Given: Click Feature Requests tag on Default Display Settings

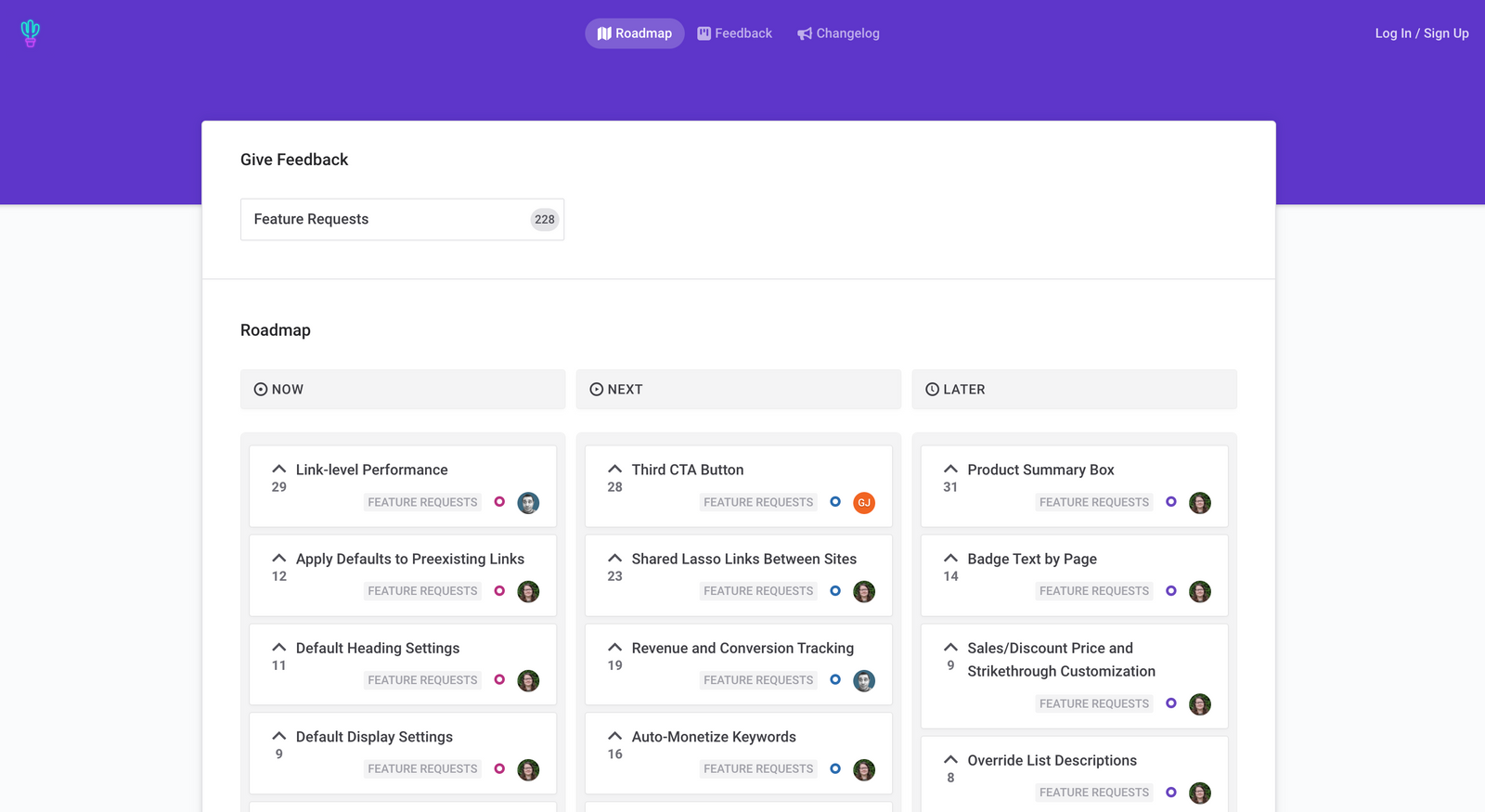Looking at the screenshot, I should pos(422,768).
